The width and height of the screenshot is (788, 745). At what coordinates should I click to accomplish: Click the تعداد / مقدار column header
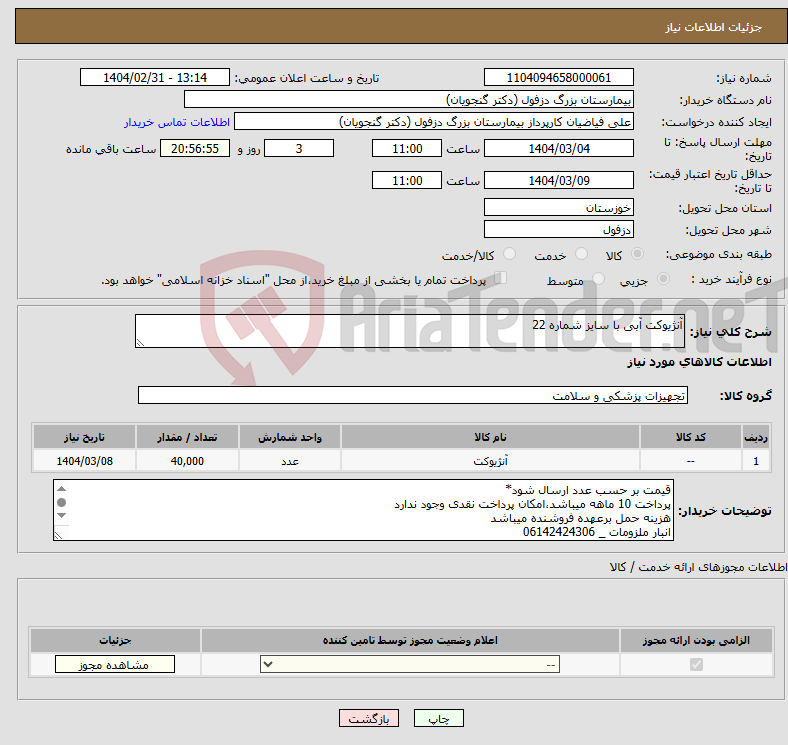pyautogui.click(x=187, y=437)
